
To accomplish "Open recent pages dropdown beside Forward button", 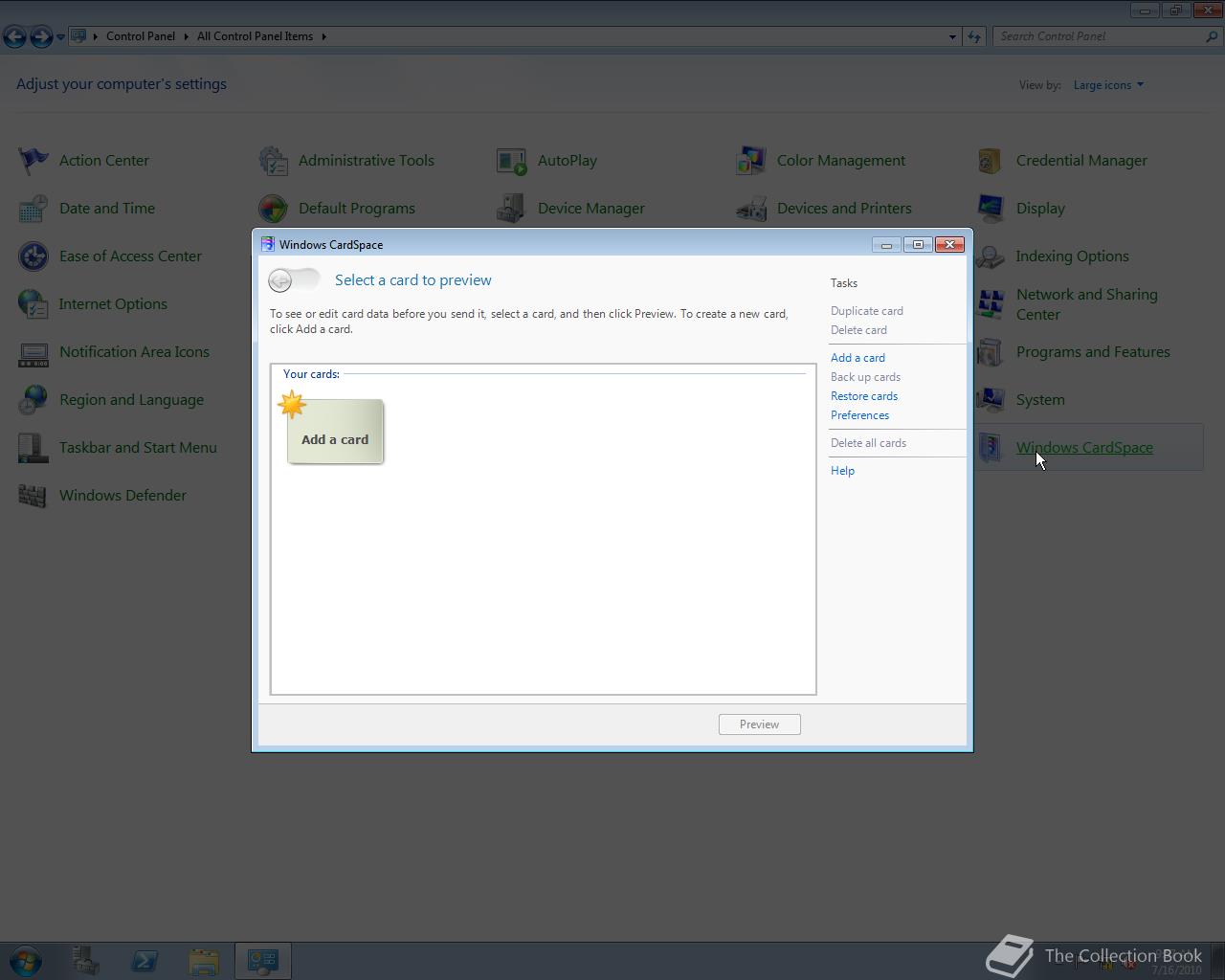I will [60, 36].
